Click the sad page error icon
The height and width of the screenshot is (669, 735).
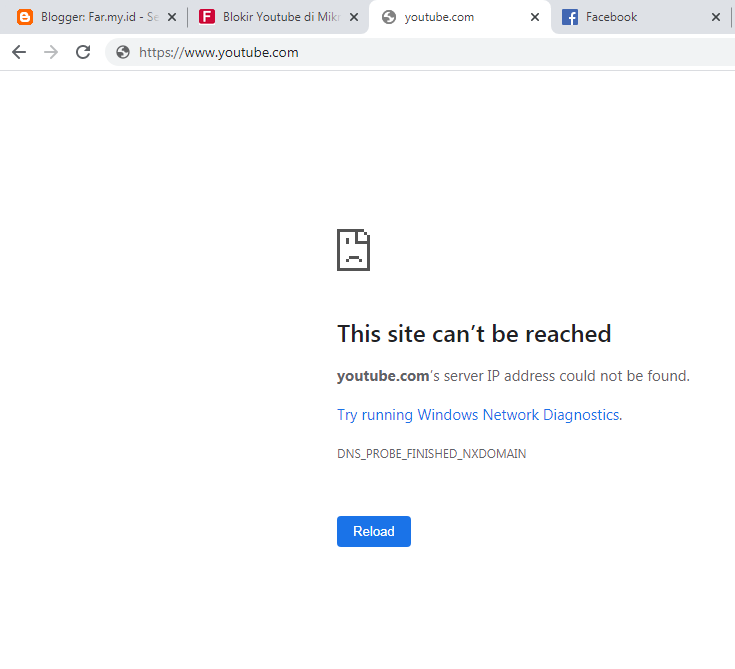click(353, 250)
